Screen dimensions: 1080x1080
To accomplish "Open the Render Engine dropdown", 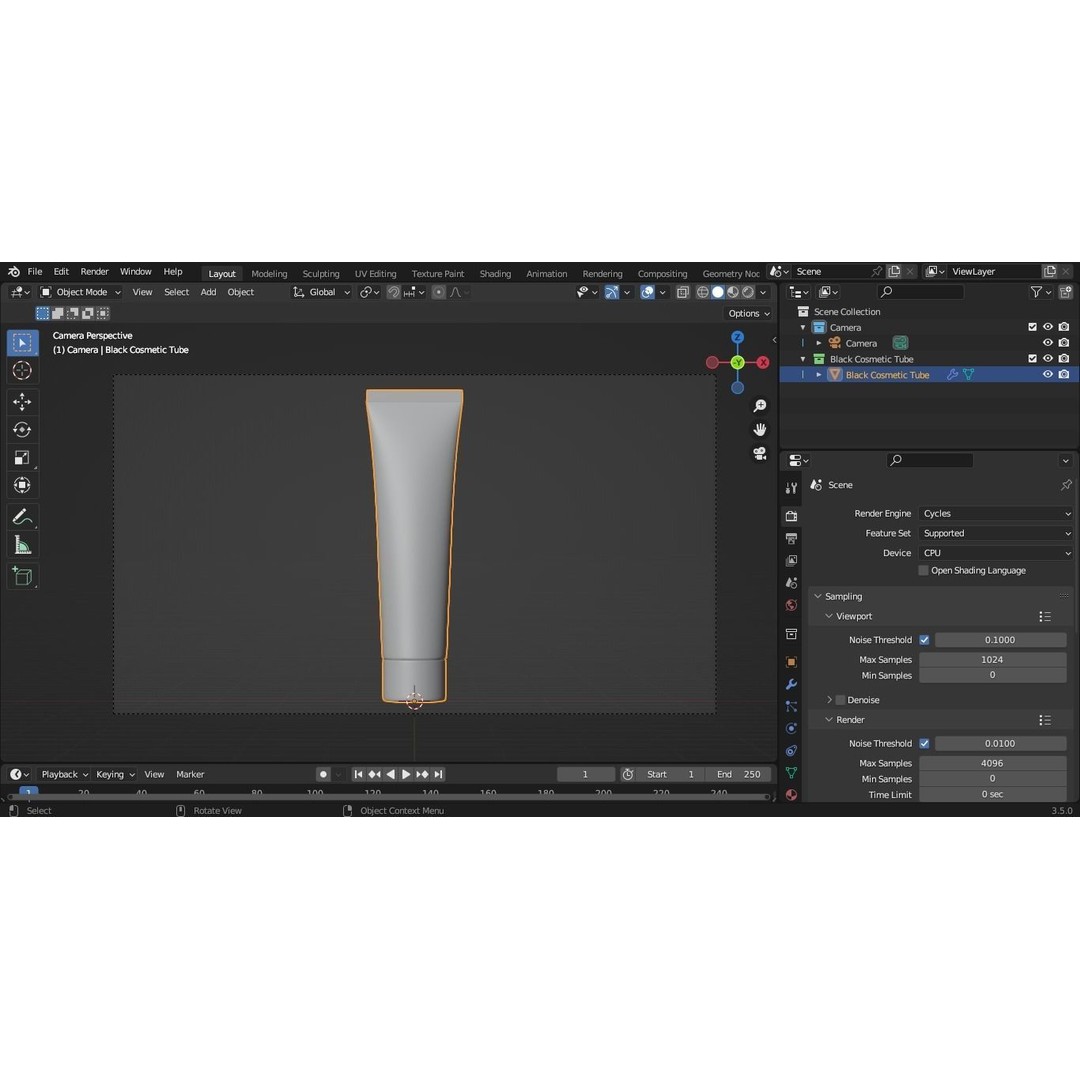I will tap(996, 513).
